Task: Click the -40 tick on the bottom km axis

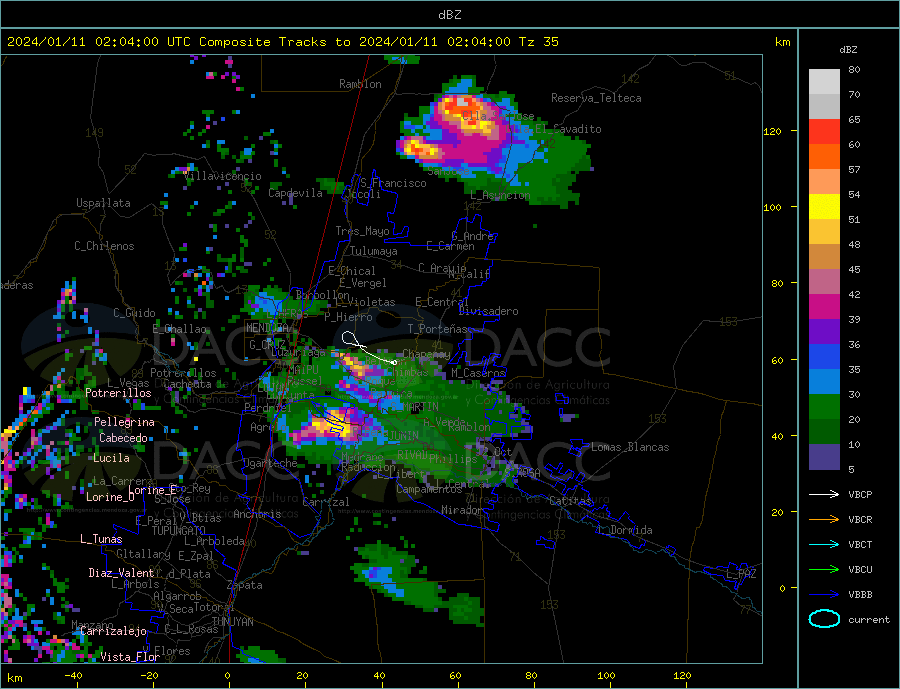Action: pos(73,676)
